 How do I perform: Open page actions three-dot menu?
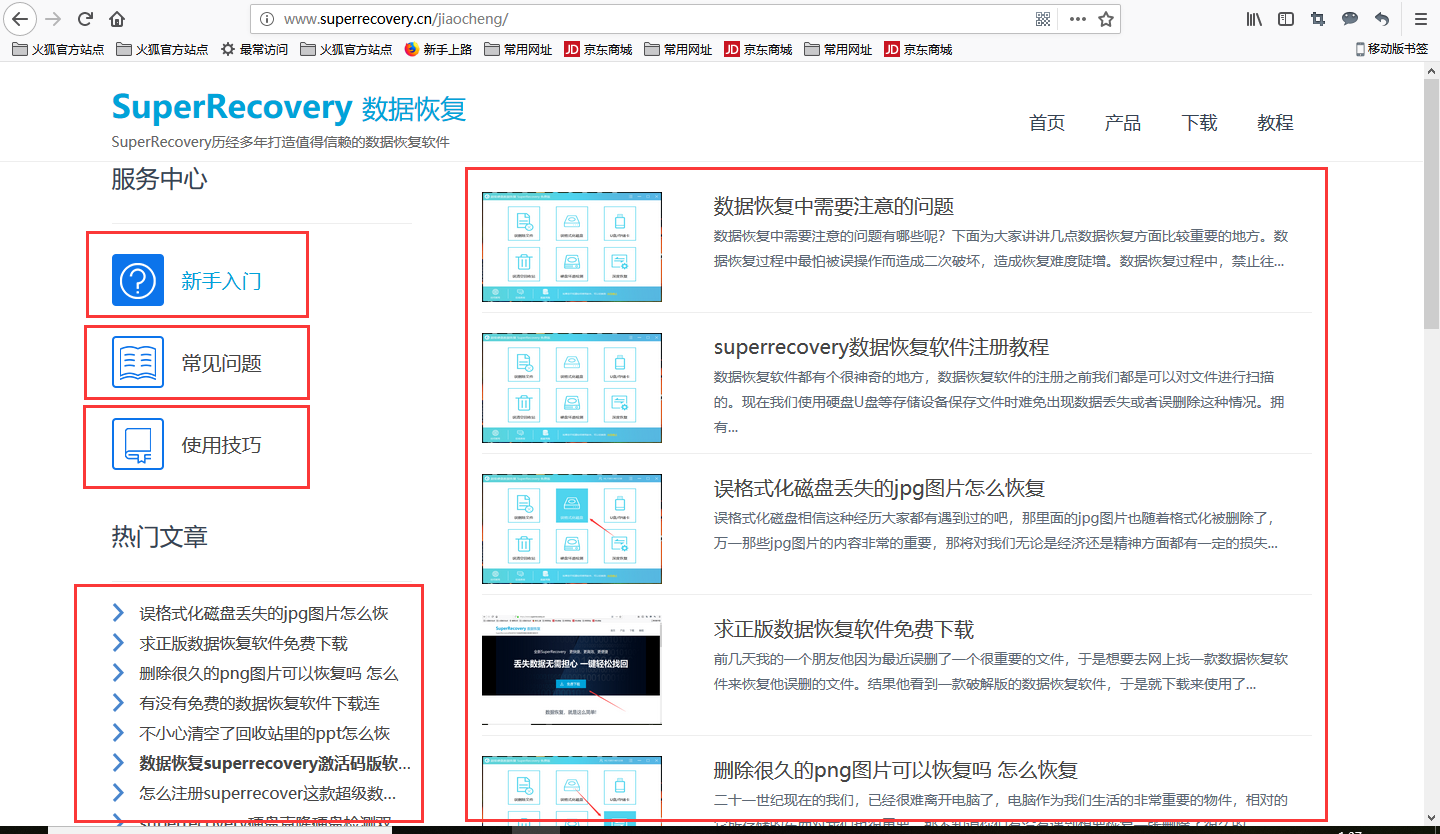pos(1077,19)
